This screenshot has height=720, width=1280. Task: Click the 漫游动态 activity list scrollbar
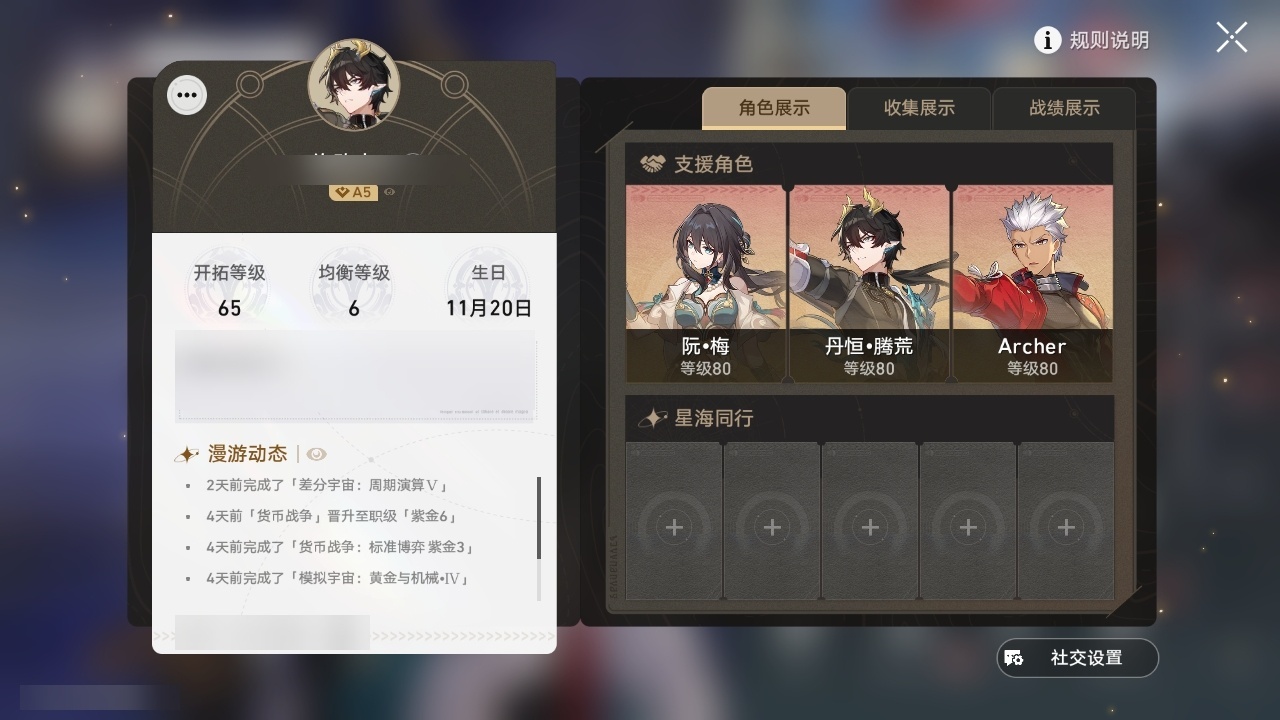[539, 517]
